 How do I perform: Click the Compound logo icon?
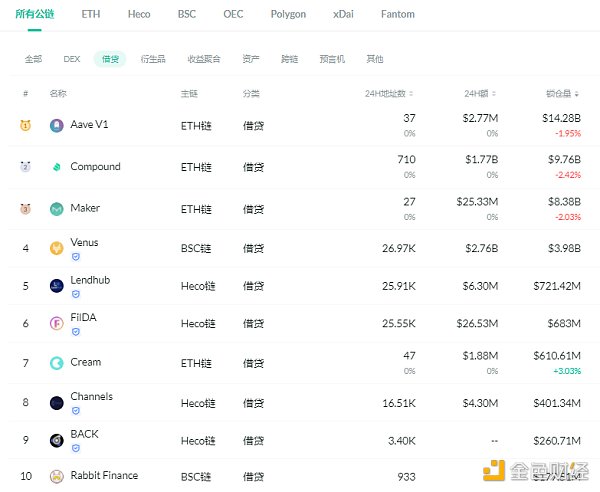tap(56, 167)
